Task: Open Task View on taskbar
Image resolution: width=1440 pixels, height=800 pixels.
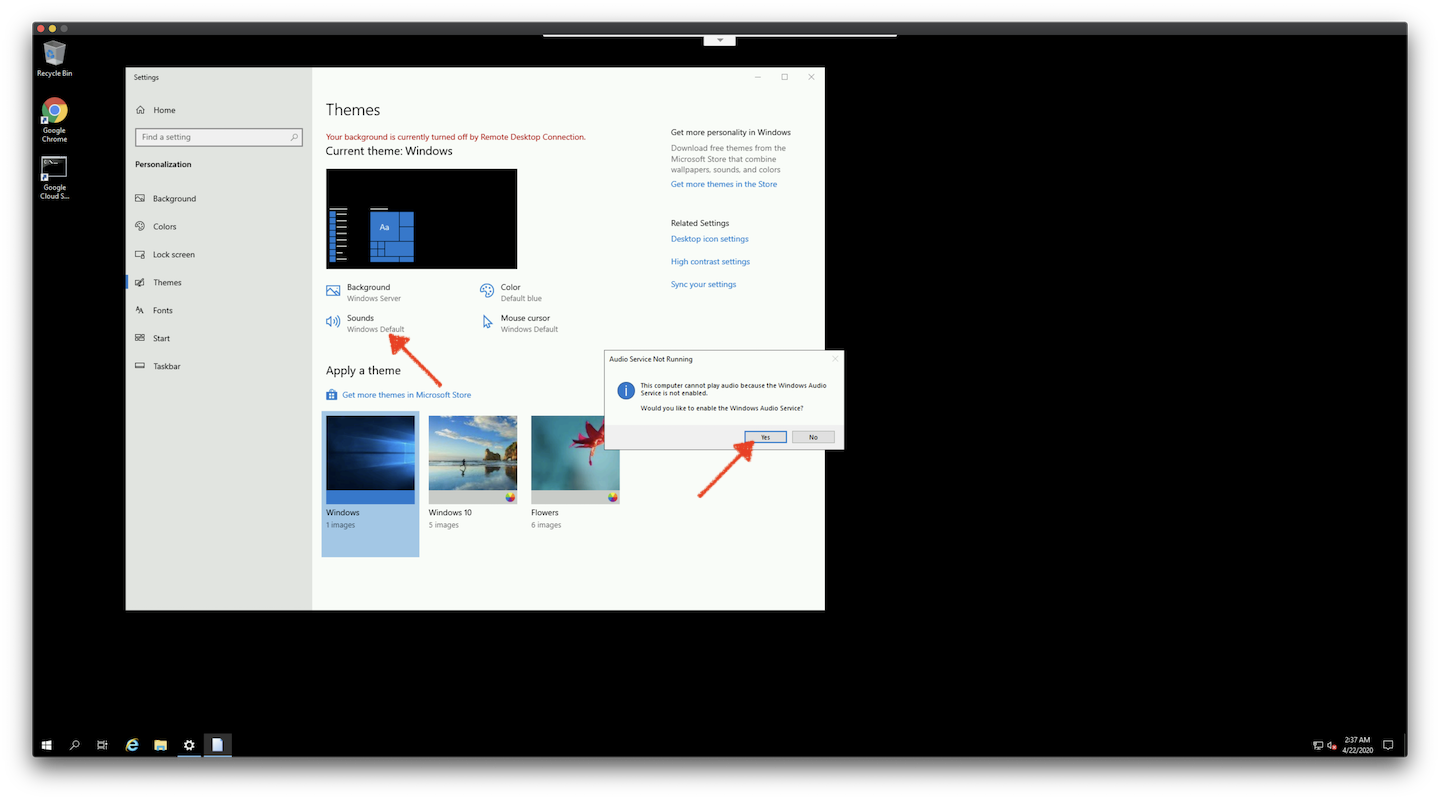Action: pyautogui.click(x=102, y=745)
